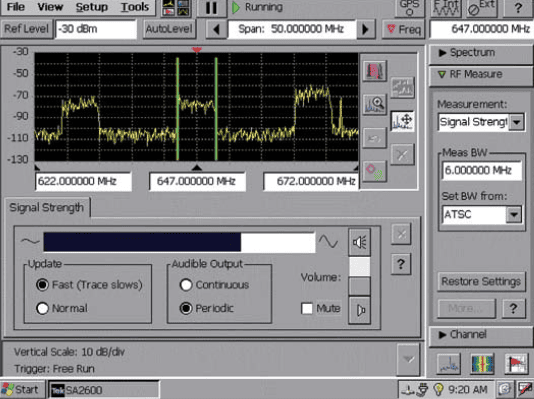
Task: Edit the 647.000000 MHz center frequency field at top
Action: point(482,29)
